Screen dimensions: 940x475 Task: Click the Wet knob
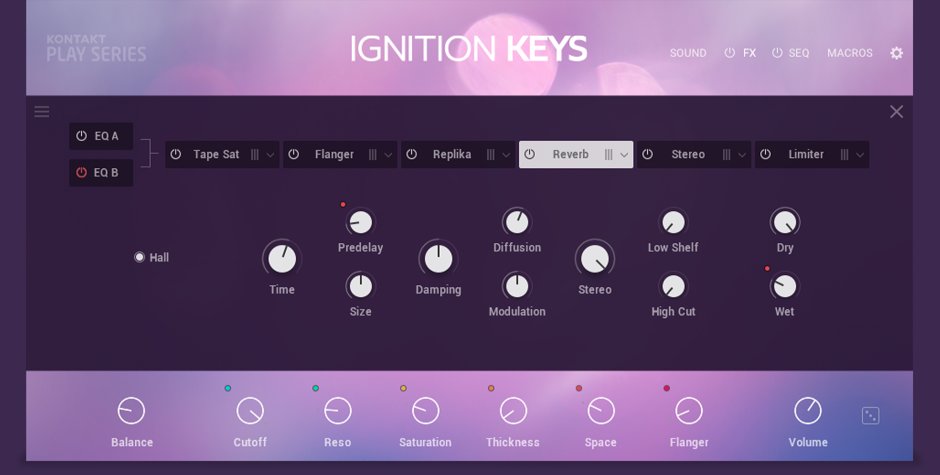[x=785, y=286]
